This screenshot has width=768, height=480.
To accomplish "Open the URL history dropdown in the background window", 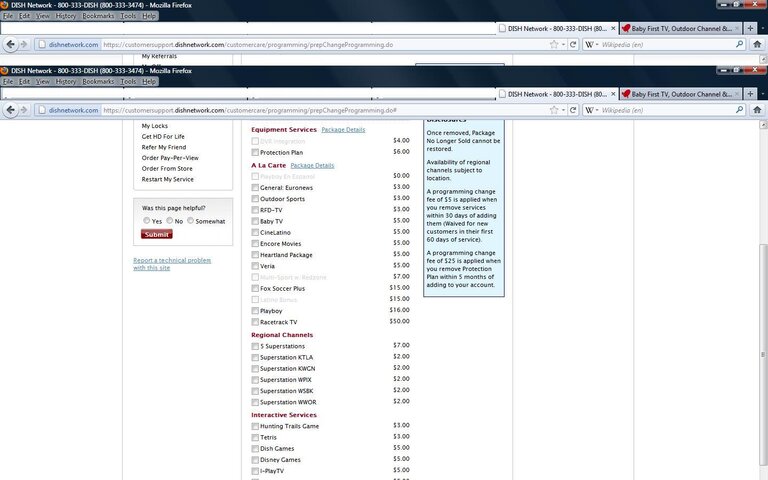I will pos(563,45).
